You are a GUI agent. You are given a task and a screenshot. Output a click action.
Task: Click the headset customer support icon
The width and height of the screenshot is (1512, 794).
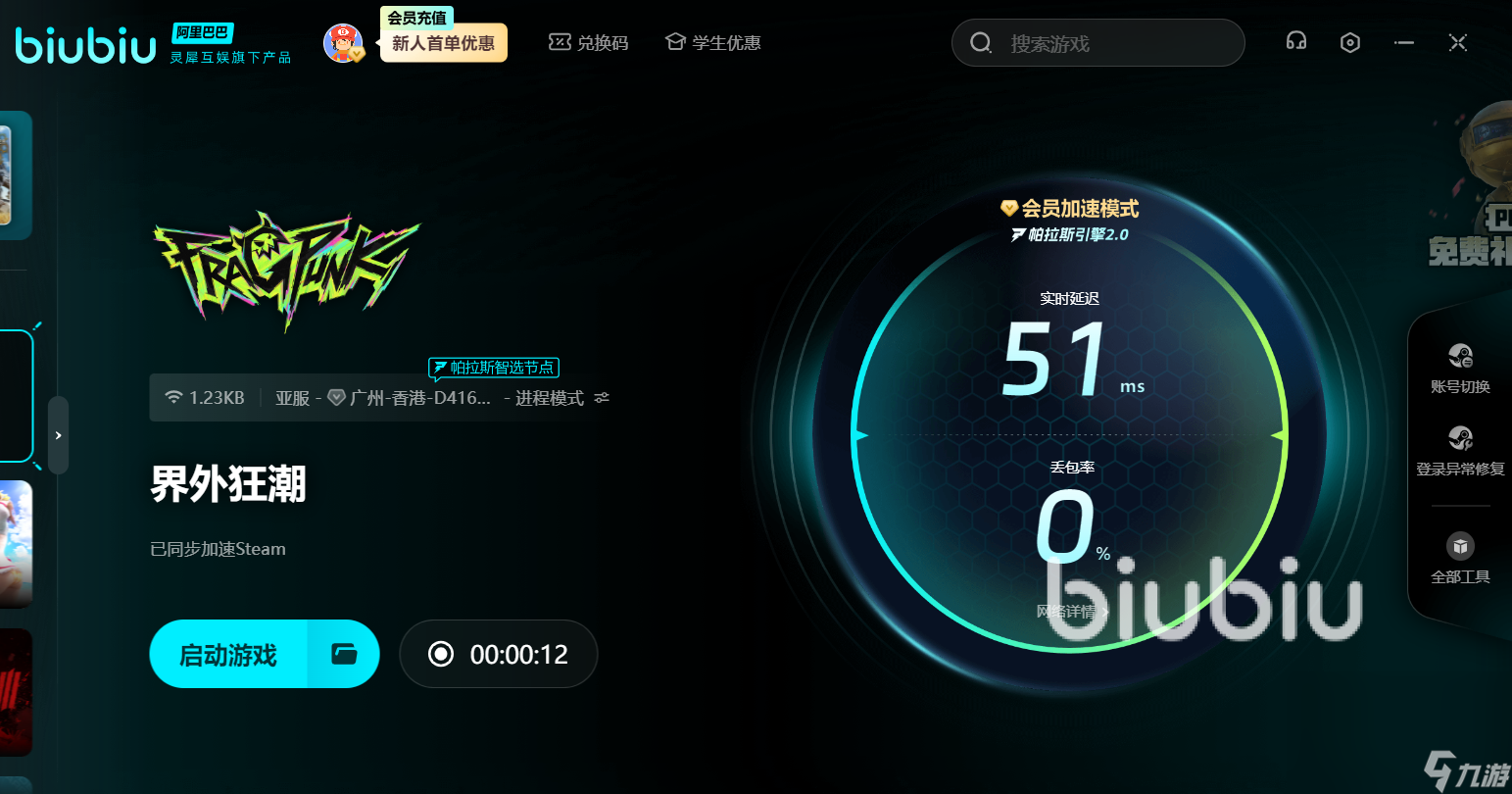pyautogui.click(x=1296, y=42)
